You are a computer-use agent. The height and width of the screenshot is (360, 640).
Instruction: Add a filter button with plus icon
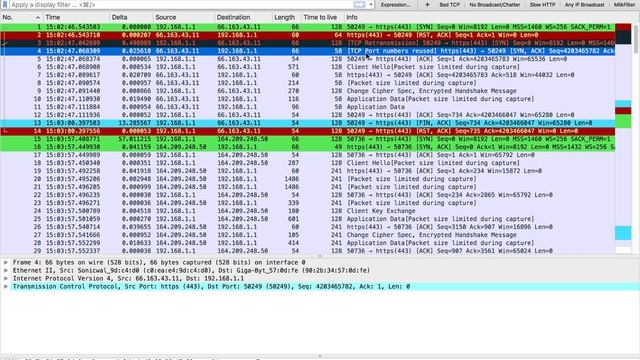[x=427, y=4]
